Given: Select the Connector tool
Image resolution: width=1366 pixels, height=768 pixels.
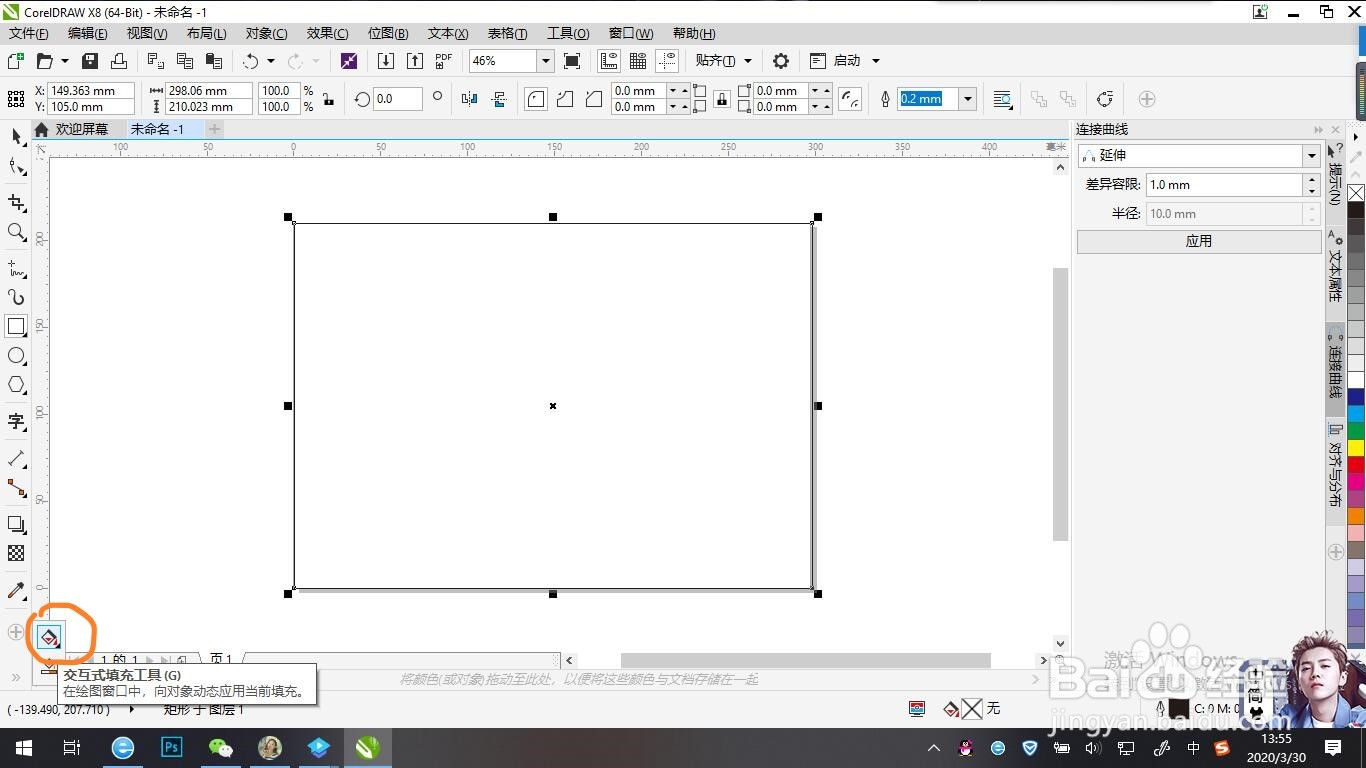Looking at the screenshot, I should 16,488.
